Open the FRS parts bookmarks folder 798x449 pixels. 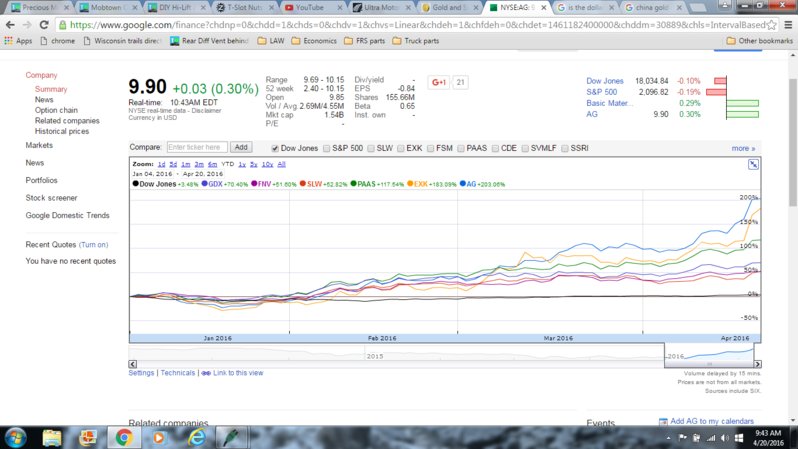point(364,41)
